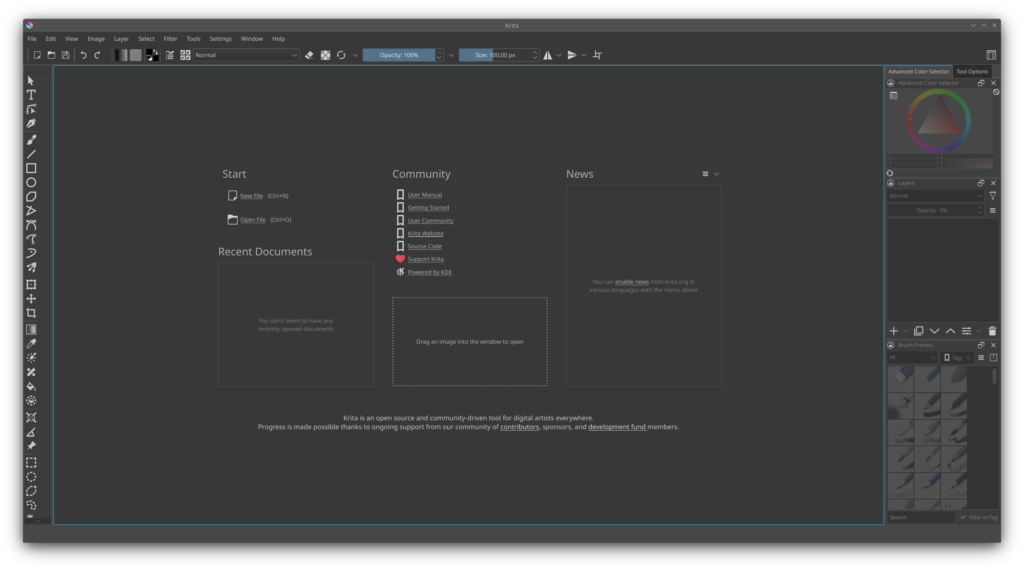Screen dimensions: 1024x570
Task: Open the Layer menu
Action: [x=121, y=39]
